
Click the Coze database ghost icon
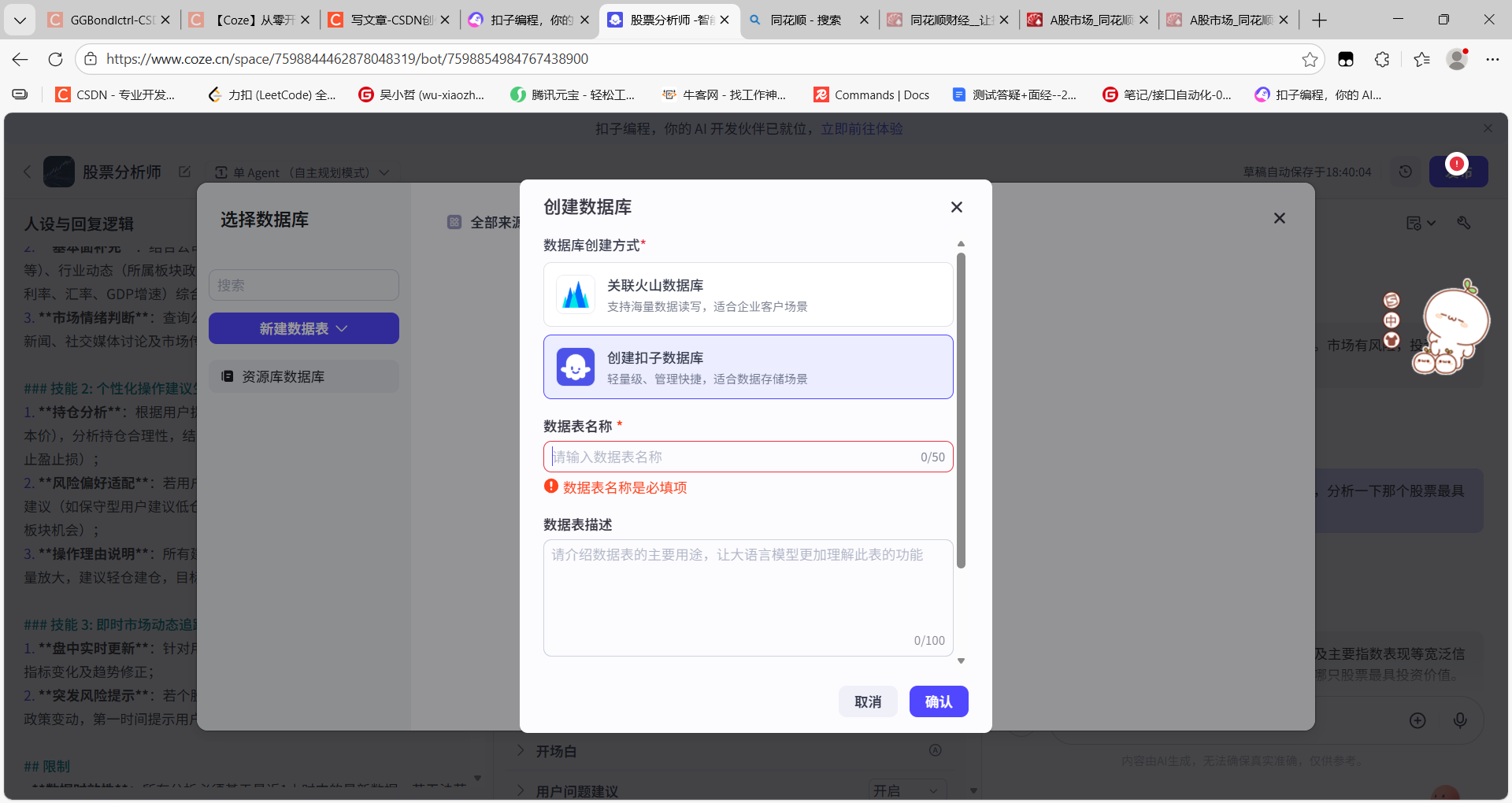576,367
